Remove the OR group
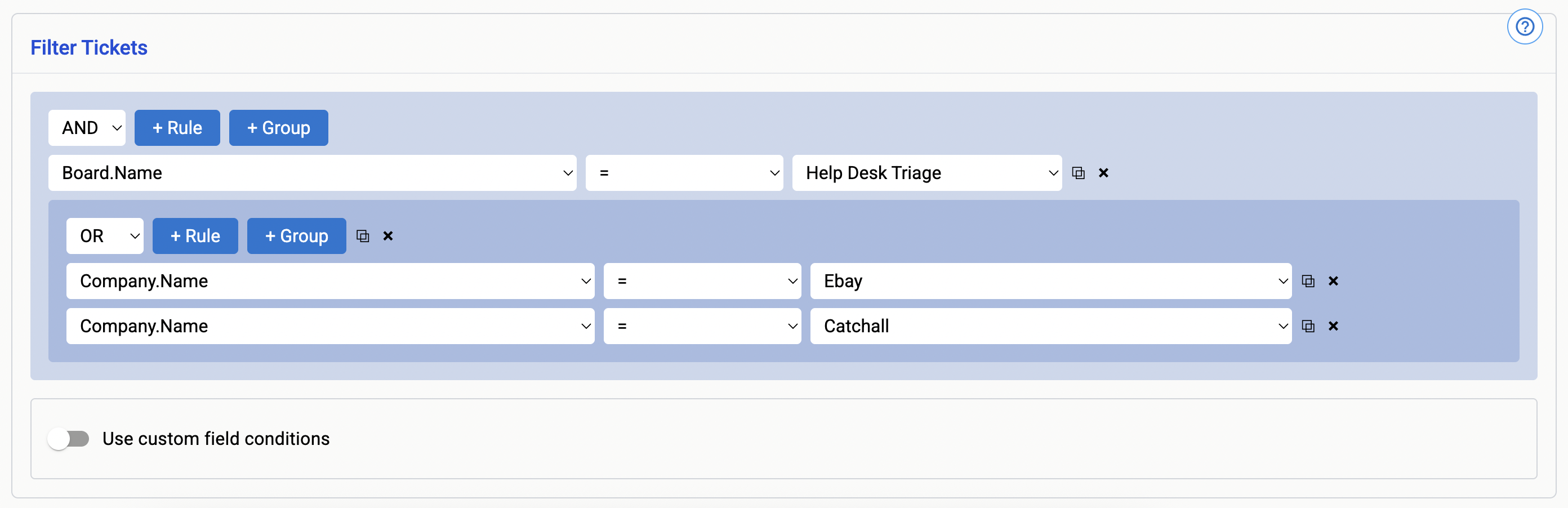 [387, 236]
